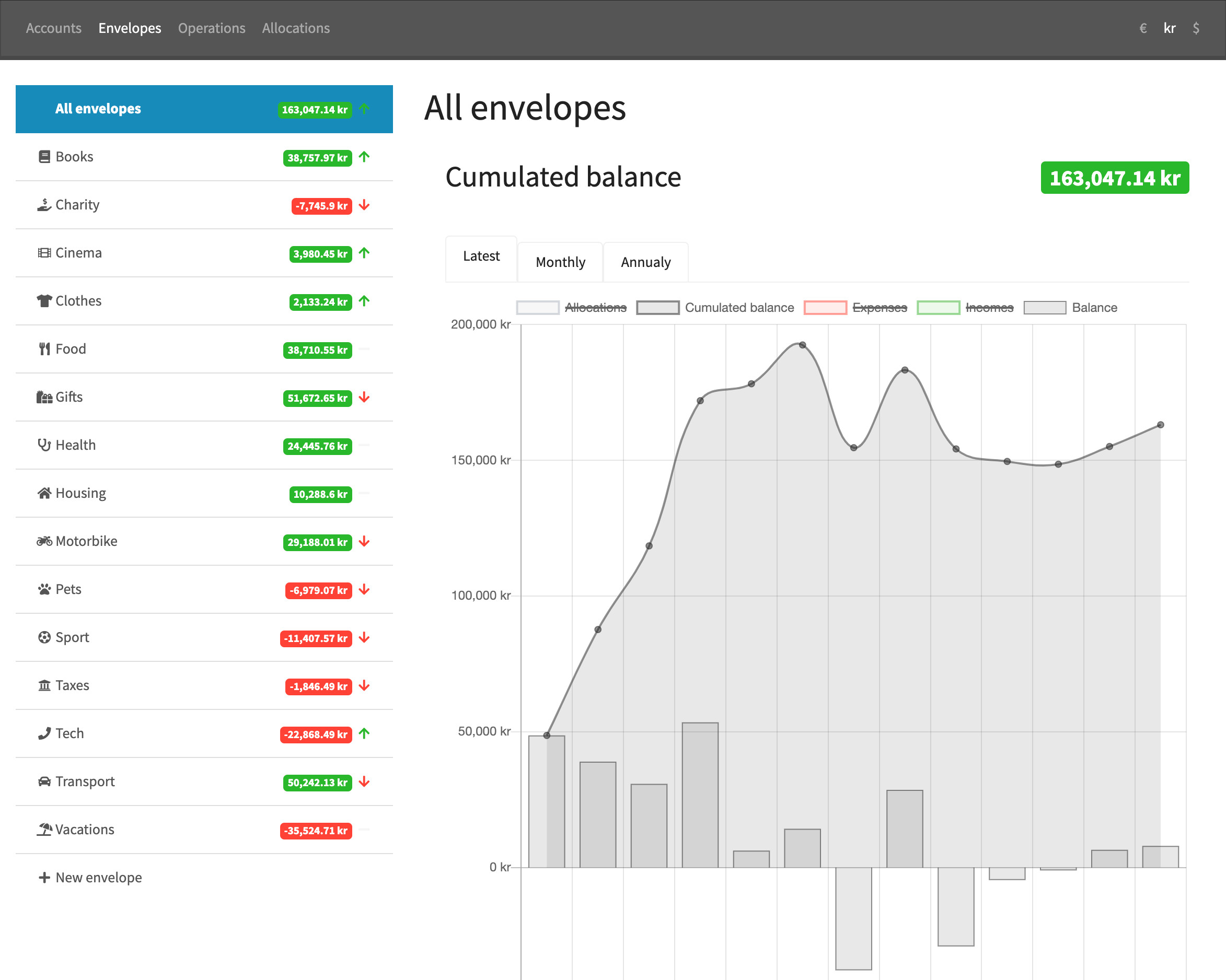Click the Charity hand-holding-dollar icon

[44, 205]
